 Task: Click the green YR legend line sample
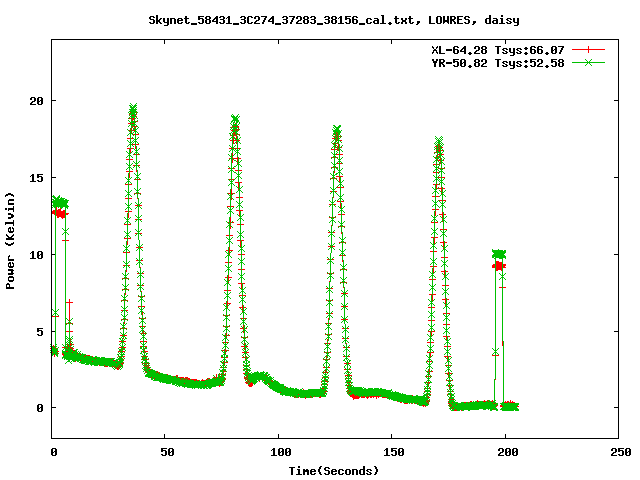588,63
